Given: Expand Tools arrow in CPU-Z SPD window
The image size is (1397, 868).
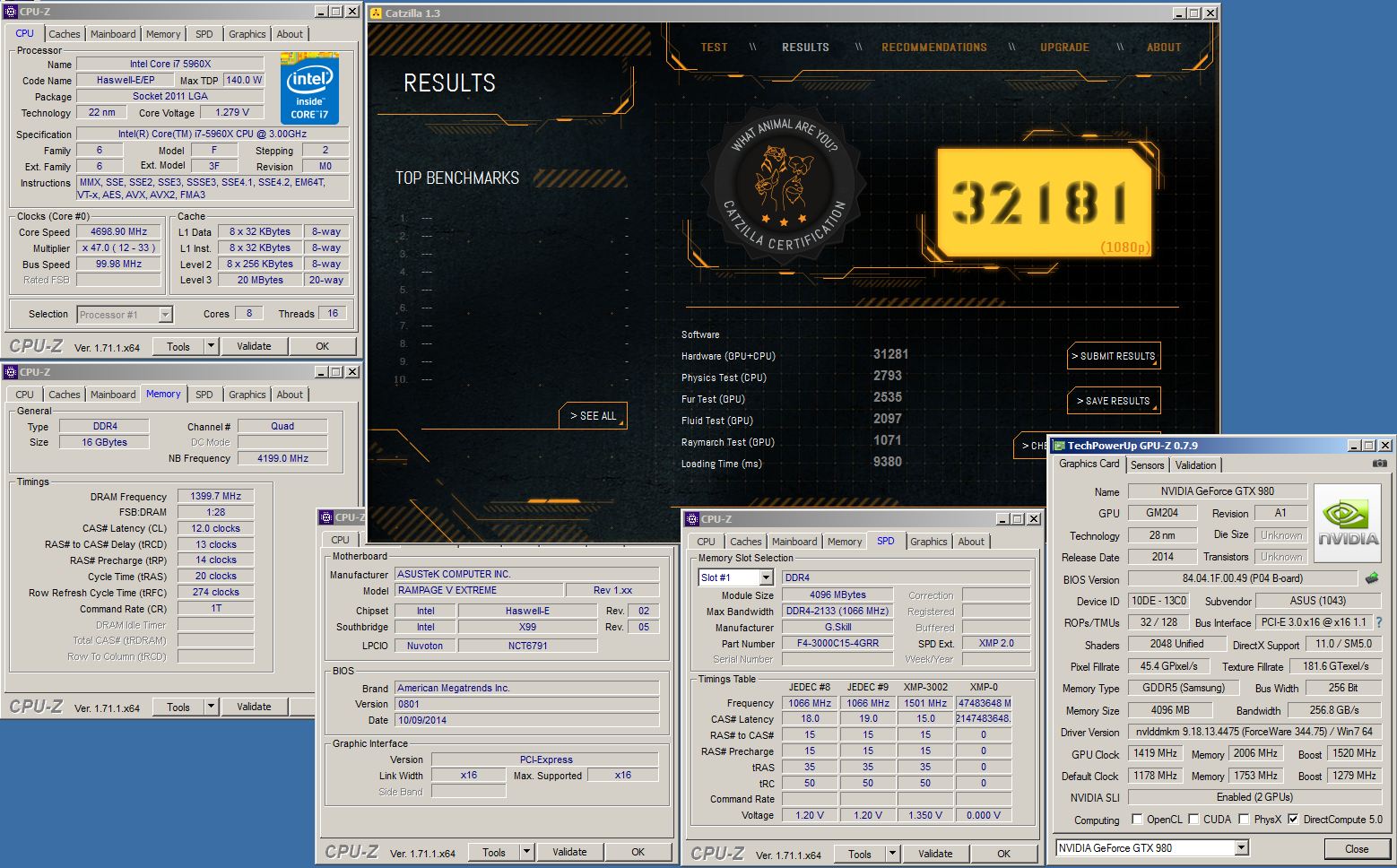Looking at the screenshot, I should 892,854.
